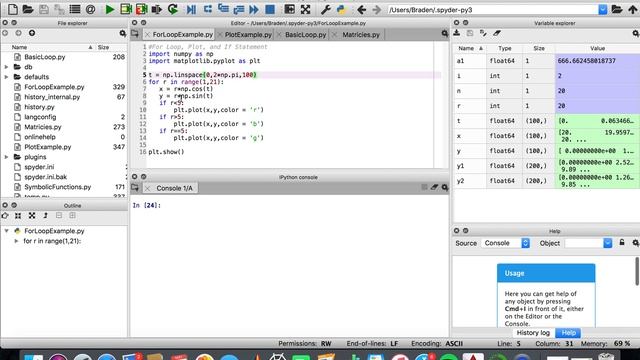Run the current cell
Image resolution: width=640 pixels, height=360 pixels.
click(126, 9)
